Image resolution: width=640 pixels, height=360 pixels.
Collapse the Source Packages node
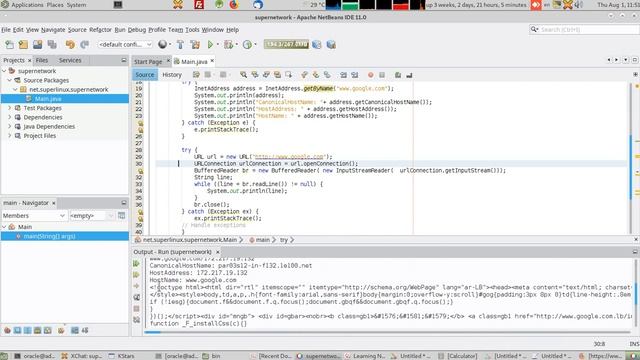click(10, 80)
